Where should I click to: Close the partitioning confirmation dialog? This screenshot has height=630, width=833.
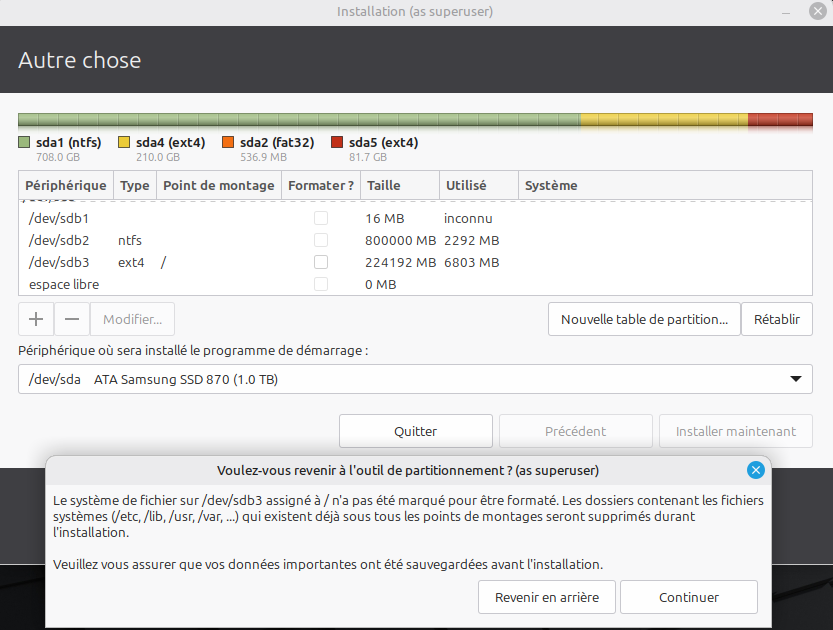756,470
